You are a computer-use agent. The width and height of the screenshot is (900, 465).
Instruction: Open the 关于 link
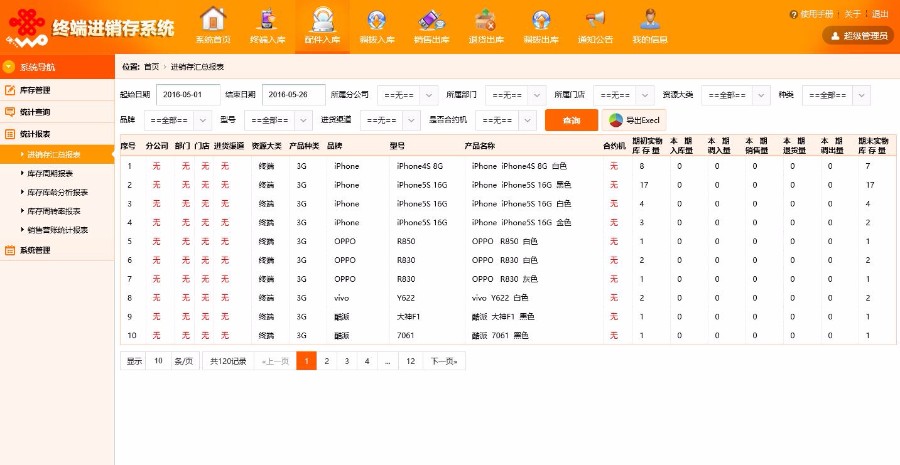coord(852,14)
